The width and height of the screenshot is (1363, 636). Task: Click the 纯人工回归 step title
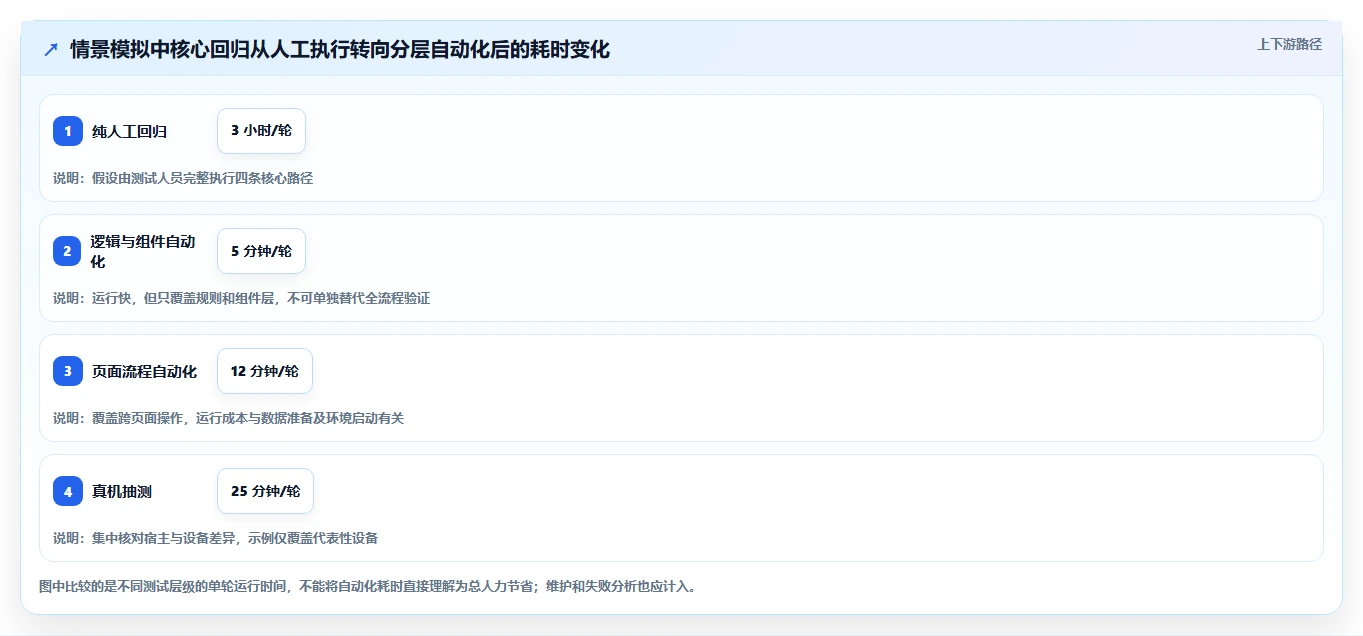[129, 131]
